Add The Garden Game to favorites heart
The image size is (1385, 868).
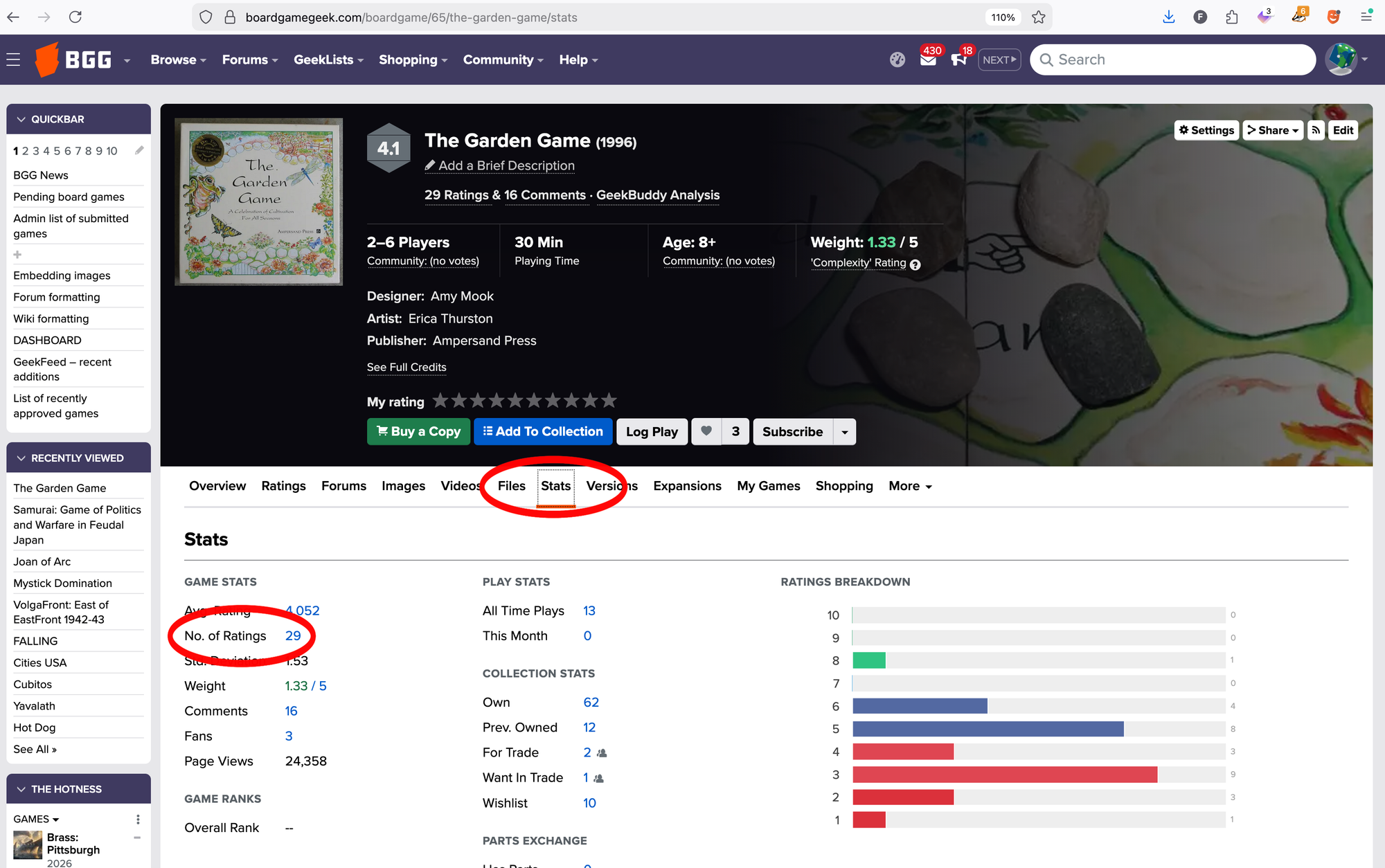[x=706, y=431]
